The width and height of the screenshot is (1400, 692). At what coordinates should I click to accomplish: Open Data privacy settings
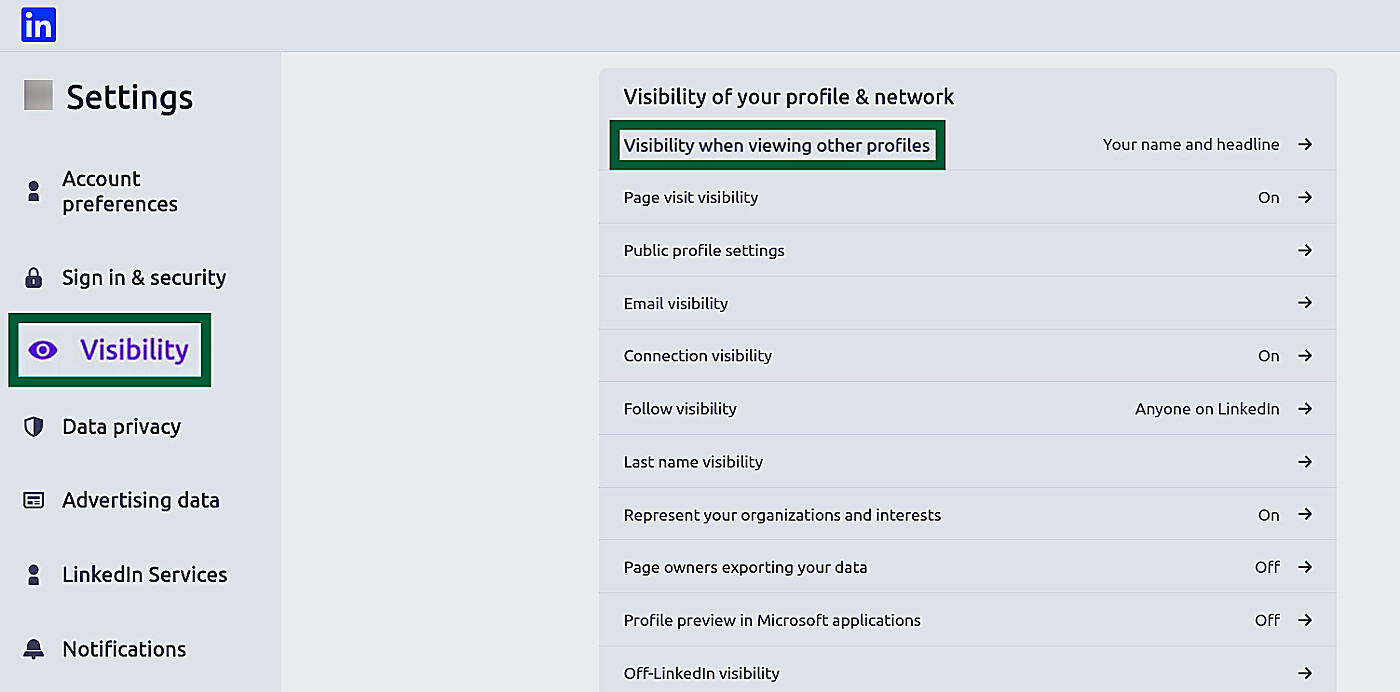tap(121, 427)
